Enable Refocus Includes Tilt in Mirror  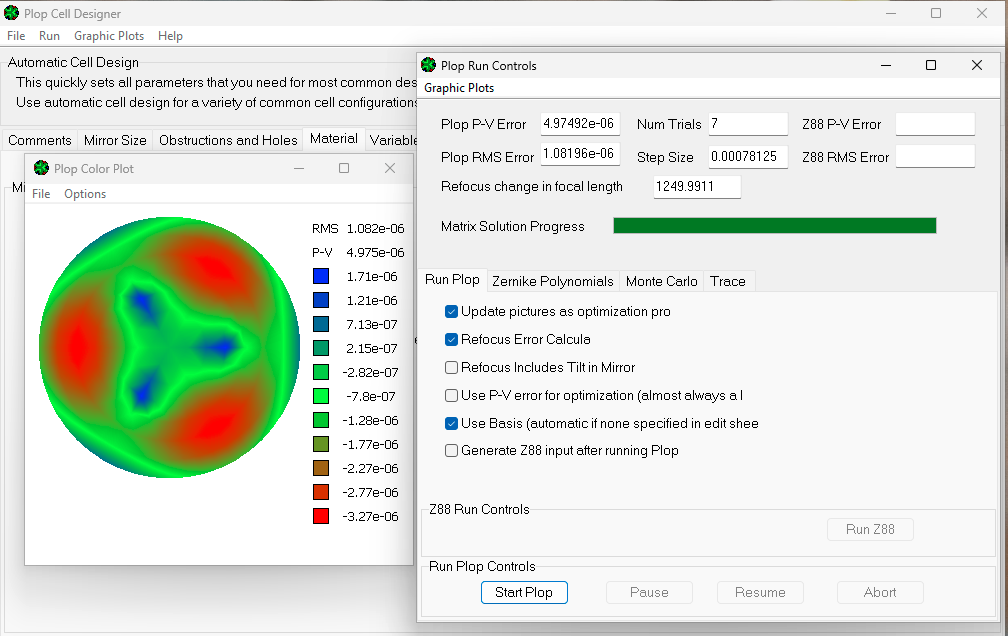click(452, 368)
